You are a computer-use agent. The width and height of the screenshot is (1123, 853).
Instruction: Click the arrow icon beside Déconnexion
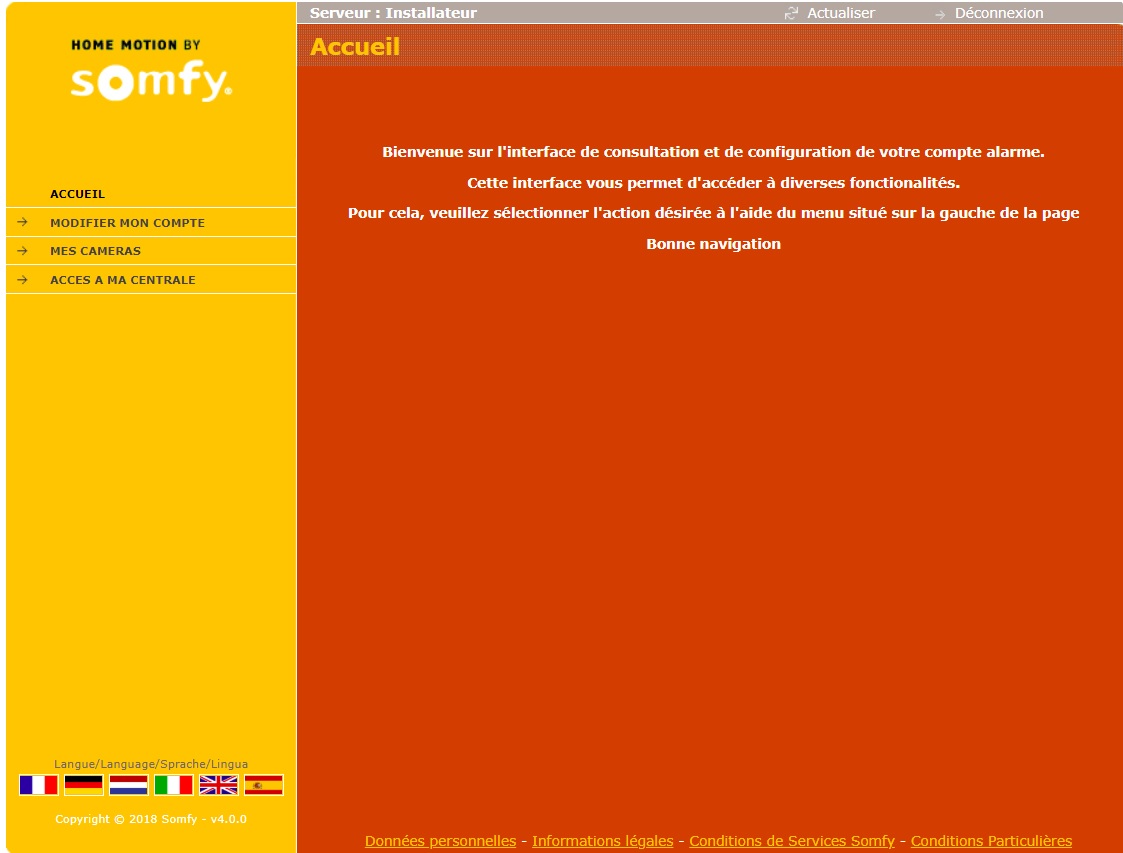point(939,14)
